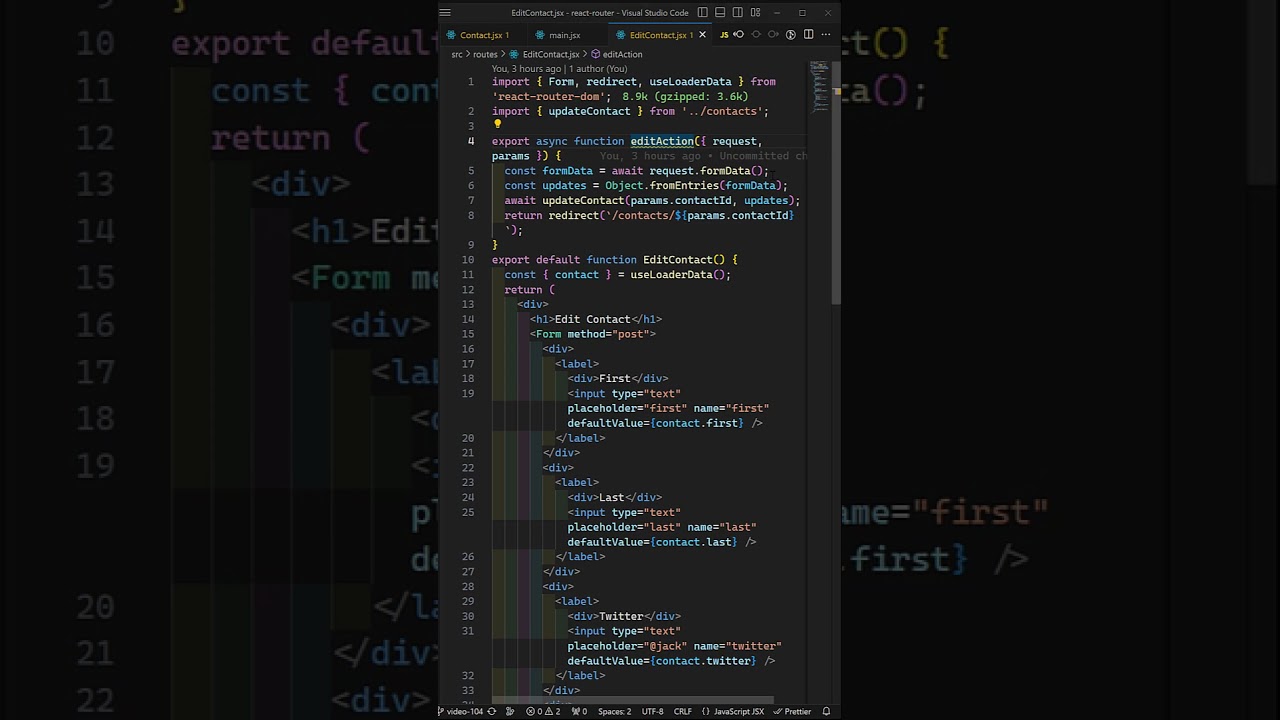Change file encoding UTF-8
The height and width of the screenshot is (720, 1280).
(x=652, y=712)
